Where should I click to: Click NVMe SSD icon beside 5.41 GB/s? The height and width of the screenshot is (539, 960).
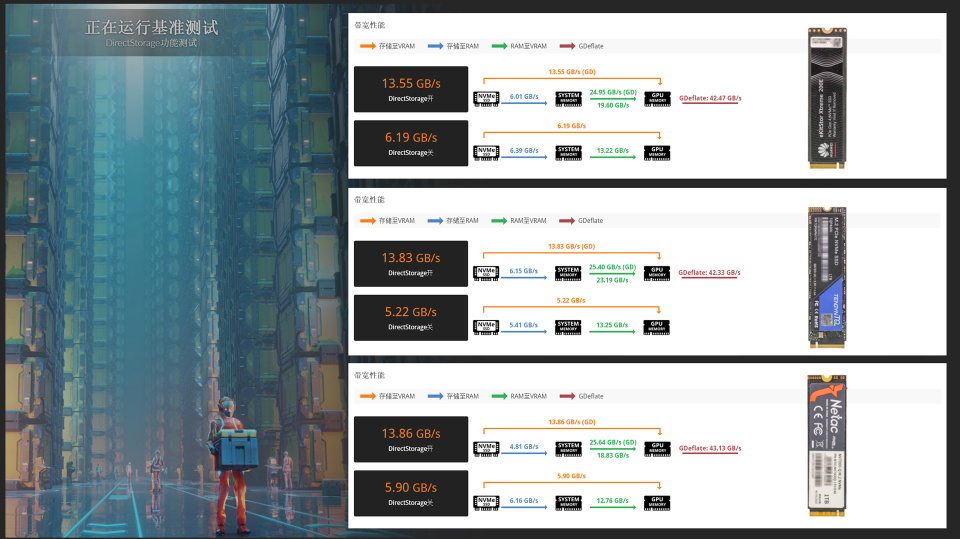[486, 327]
